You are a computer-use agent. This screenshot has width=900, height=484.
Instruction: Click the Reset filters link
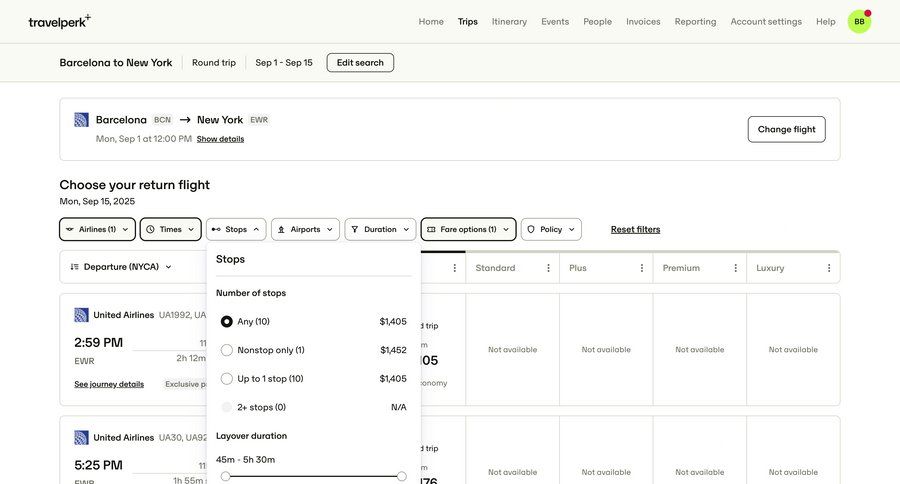(635, 229)
